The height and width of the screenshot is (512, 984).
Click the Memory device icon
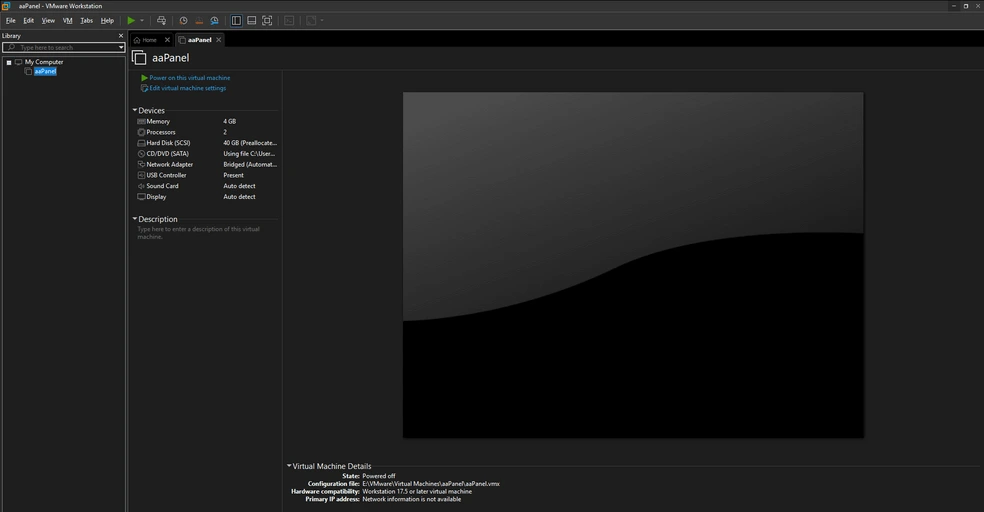coord(141,122)
